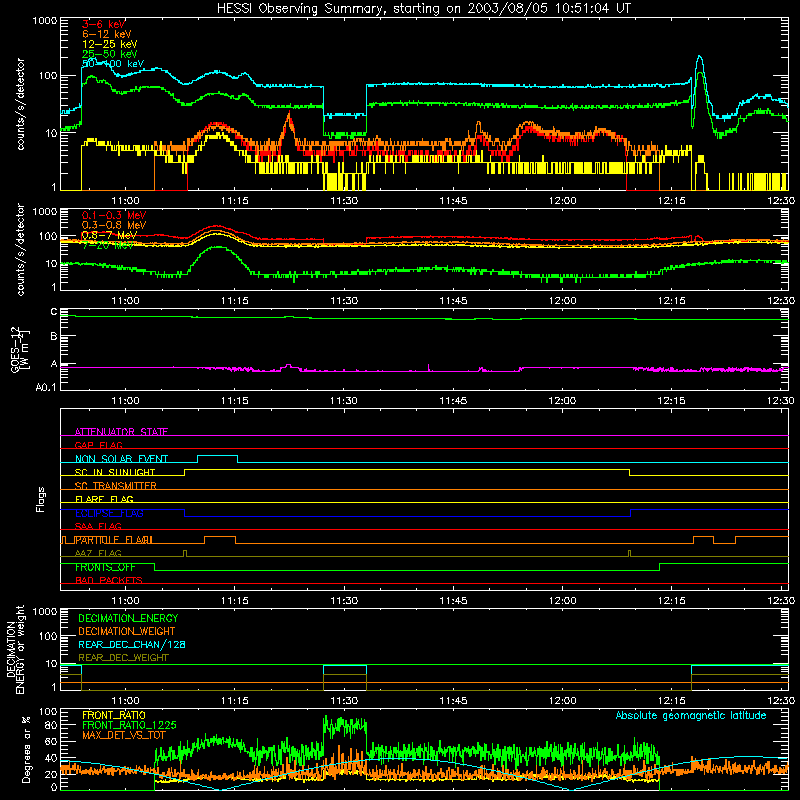The height and width of the screenshot is (800, 800).
Task: Pick the cyan 50-100 keV legend label
Action: [113, 64]
